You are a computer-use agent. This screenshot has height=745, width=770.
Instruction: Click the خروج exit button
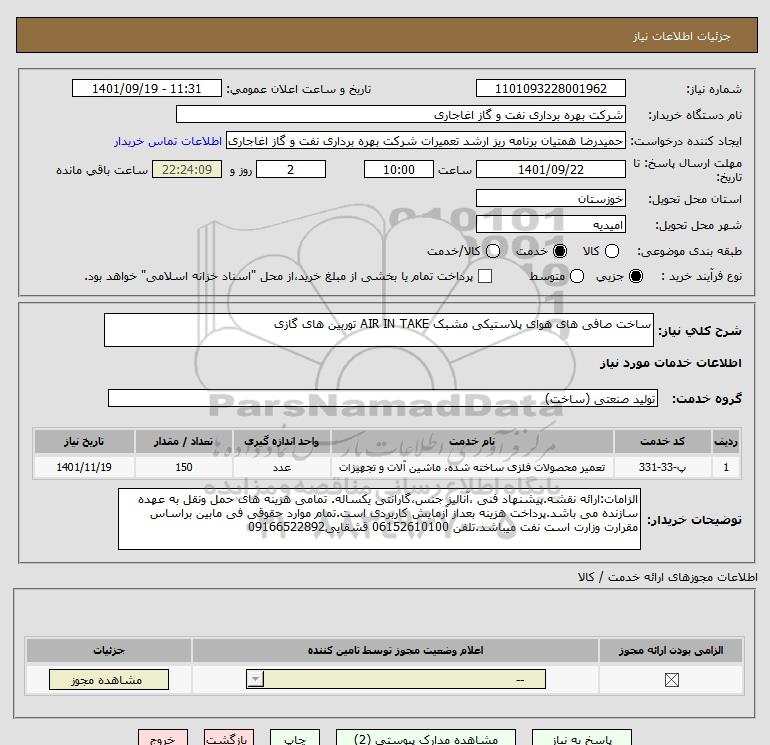[163, 738]
